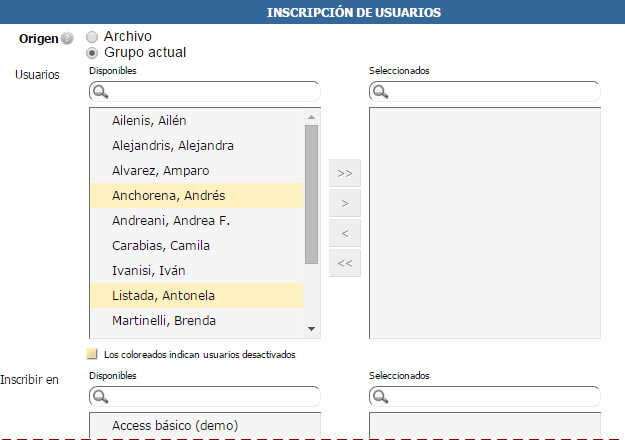Select the Archivo radio option
Viewport: 625px width, 440px height.
[93, 36]
